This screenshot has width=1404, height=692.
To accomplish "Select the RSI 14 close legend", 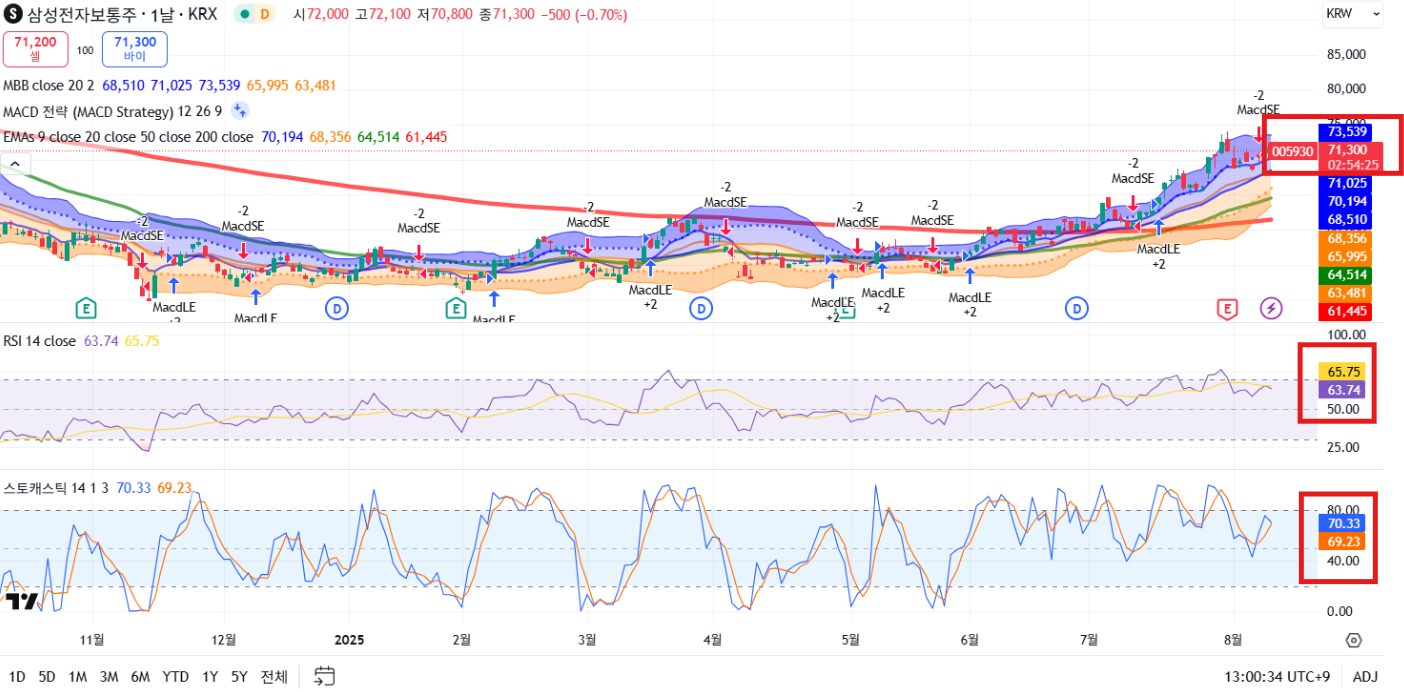I will [39, 341].
